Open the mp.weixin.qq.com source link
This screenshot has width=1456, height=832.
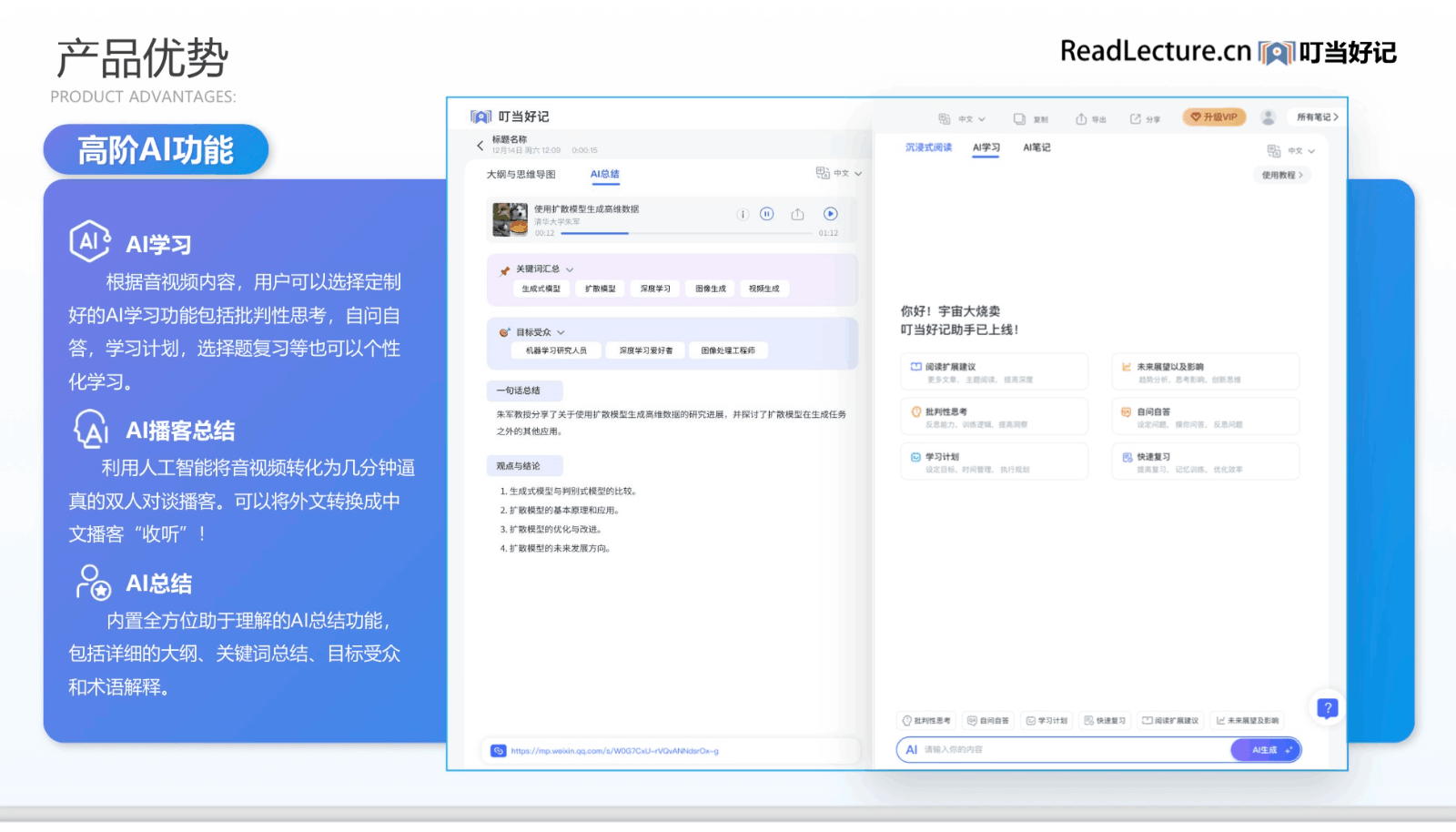tap(615, 751)
